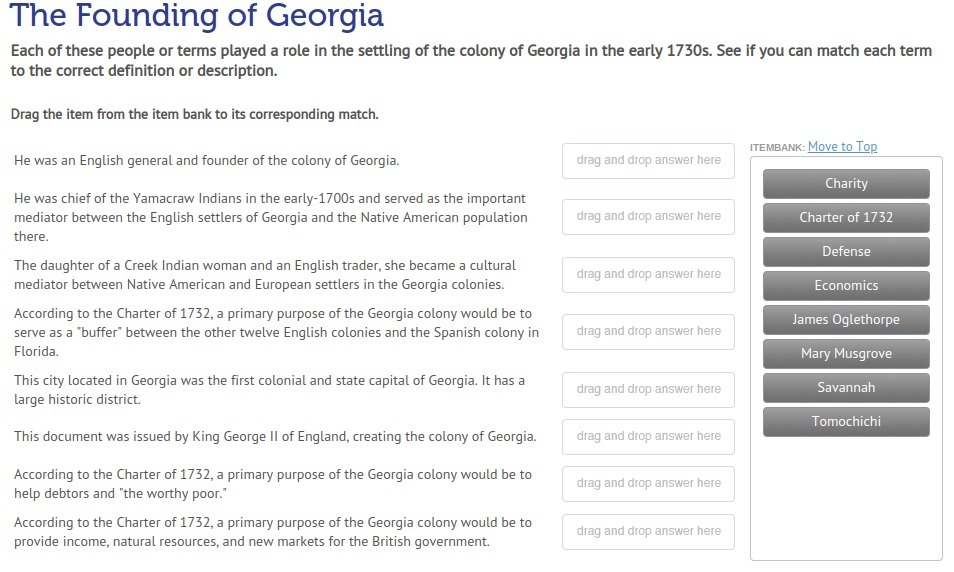
Task: Click drop box for English general founder
Action: click(648, 161)
